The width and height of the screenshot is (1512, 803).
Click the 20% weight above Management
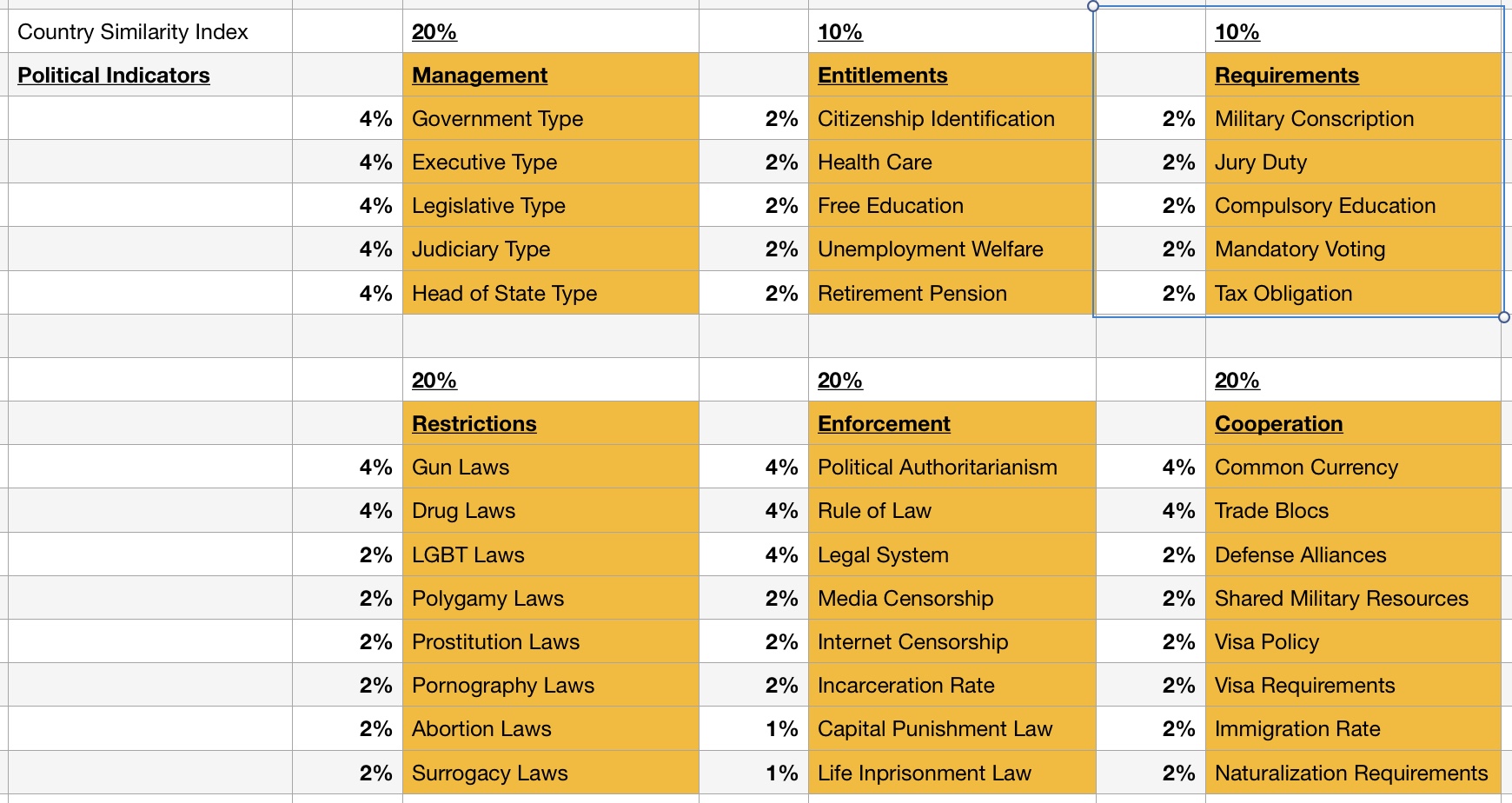[x=434, y=31]
